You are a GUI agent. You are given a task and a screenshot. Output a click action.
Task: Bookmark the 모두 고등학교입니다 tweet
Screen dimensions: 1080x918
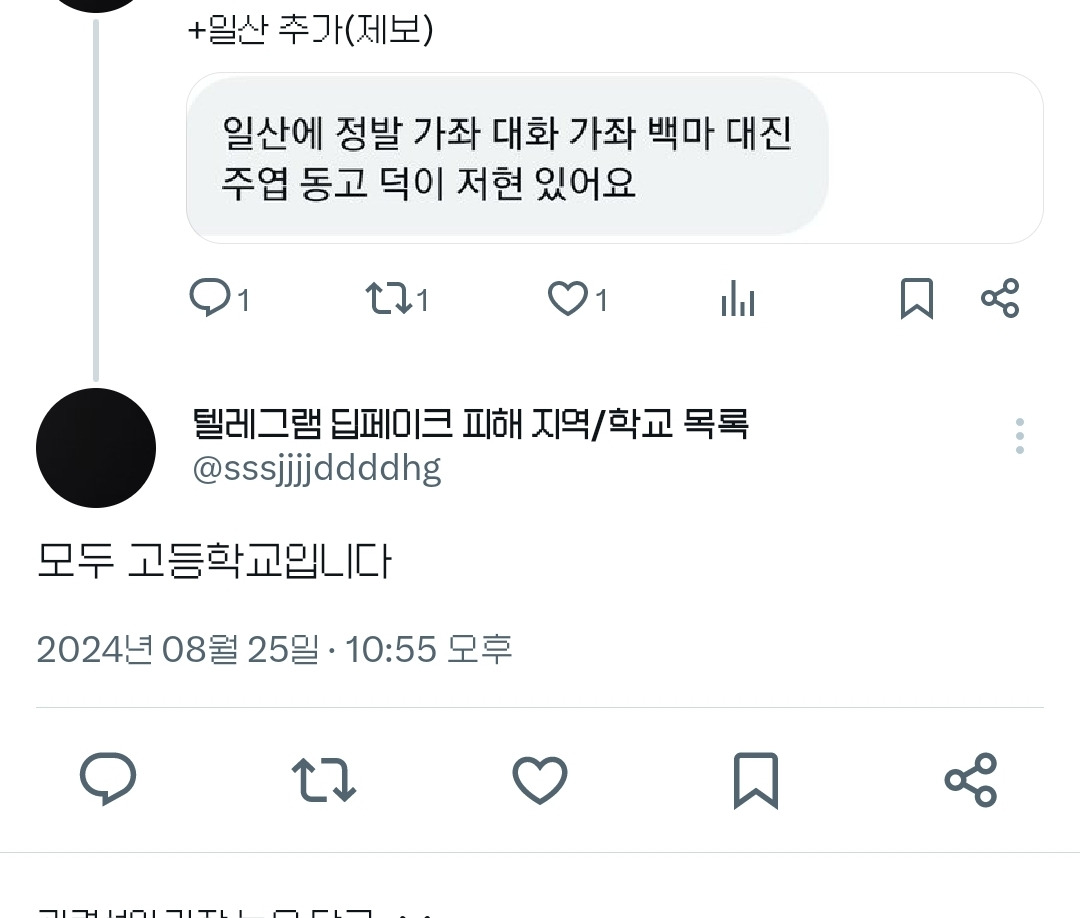(x=756, y=780)
